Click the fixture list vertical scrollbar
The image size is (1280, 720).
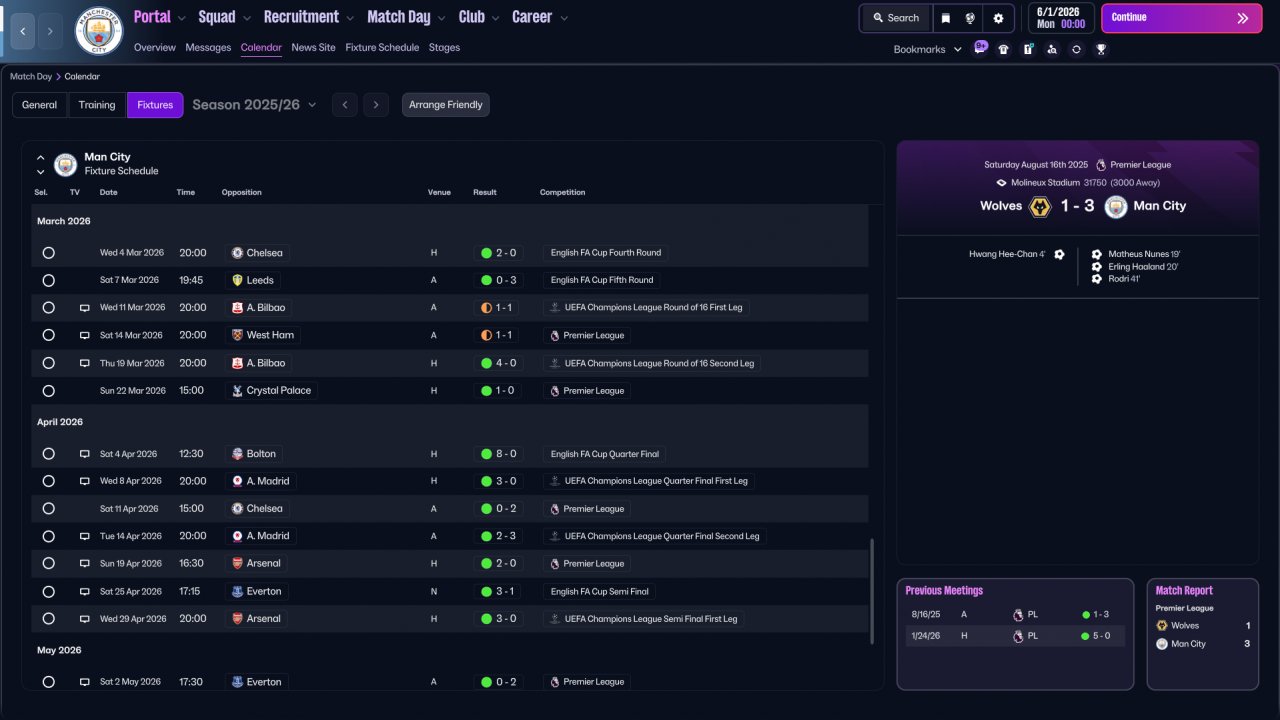[x=873, y=592]
